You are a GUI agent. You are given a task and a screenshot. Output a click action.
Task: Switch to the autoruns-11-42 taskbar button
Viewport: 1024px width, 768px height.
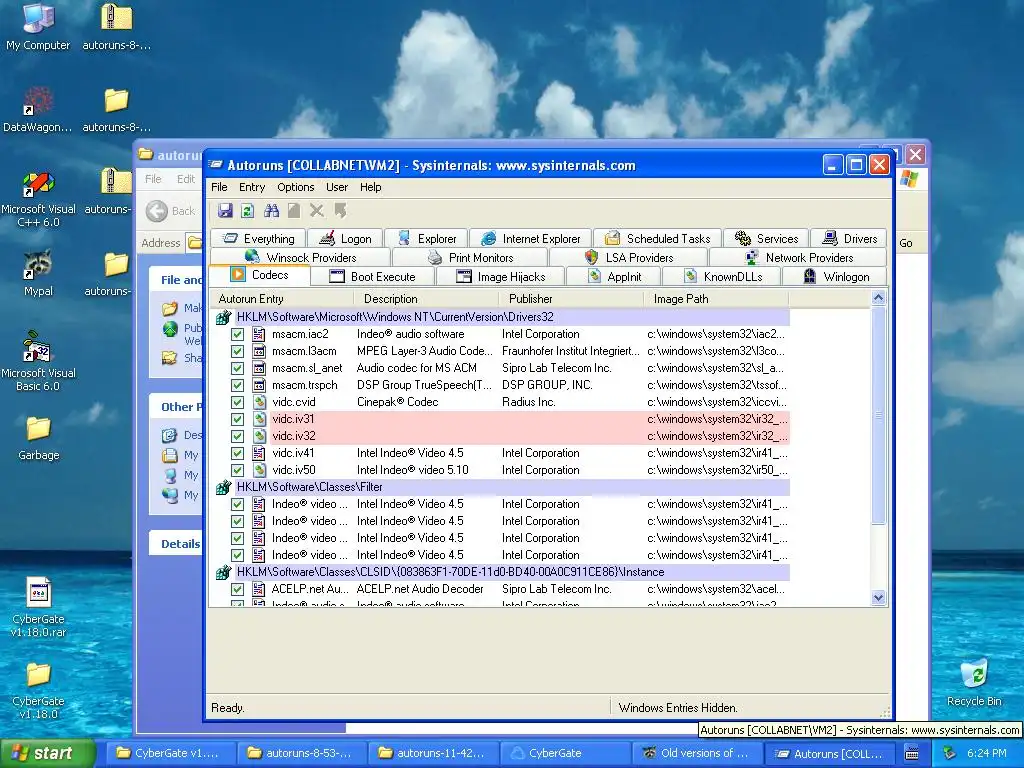(433, 753)
